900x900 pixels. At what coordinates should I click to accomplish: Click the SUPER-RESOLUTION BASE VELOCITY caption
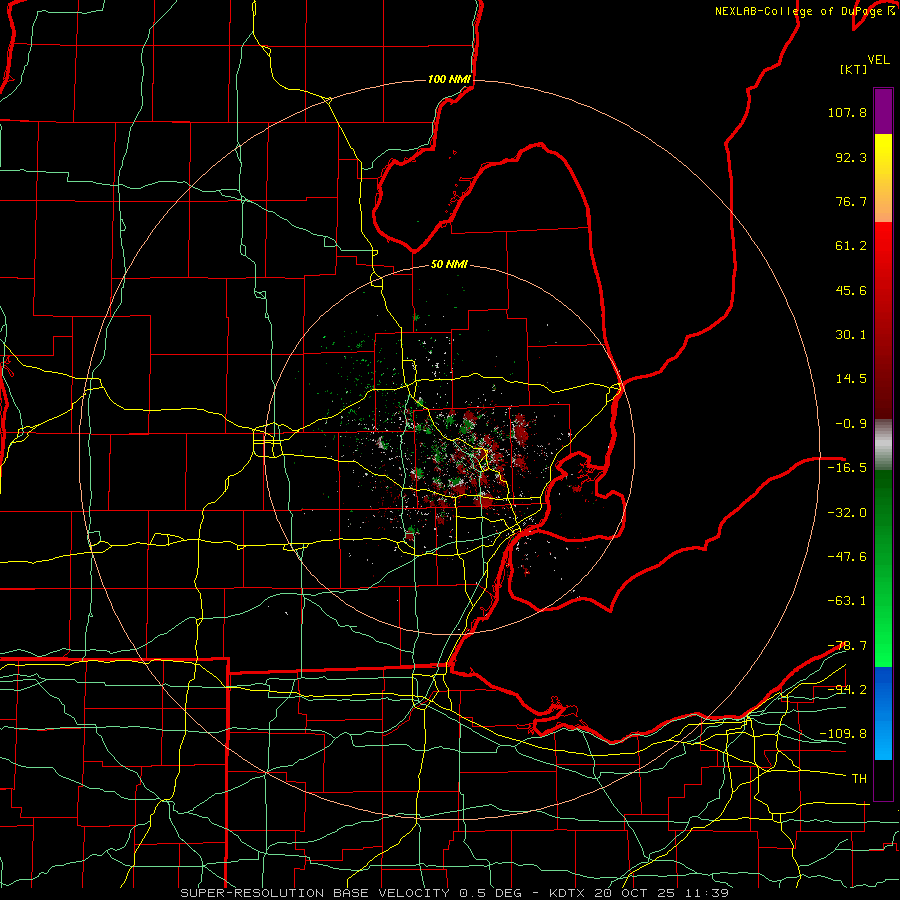pos(317,893)
